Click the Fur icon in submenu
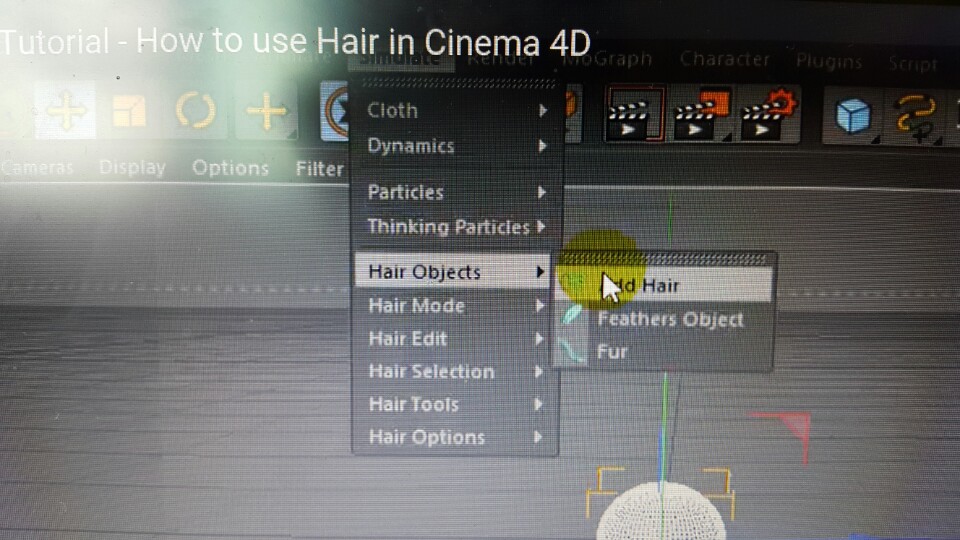960x540 pixels. click(x=571, y=351)
